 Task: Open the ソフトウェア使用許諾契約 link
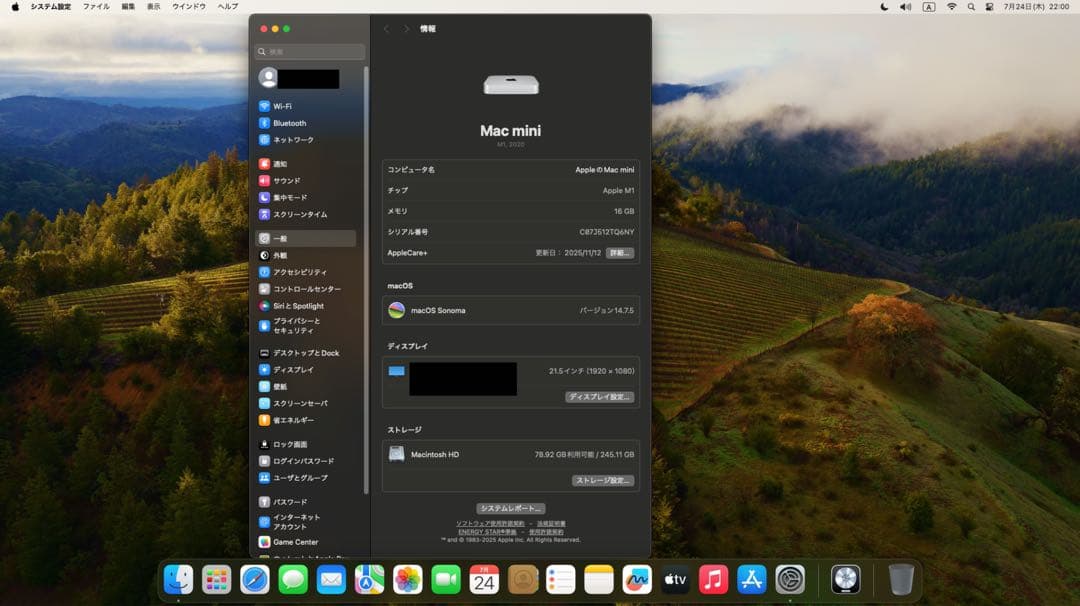click(x=492, y=522)
